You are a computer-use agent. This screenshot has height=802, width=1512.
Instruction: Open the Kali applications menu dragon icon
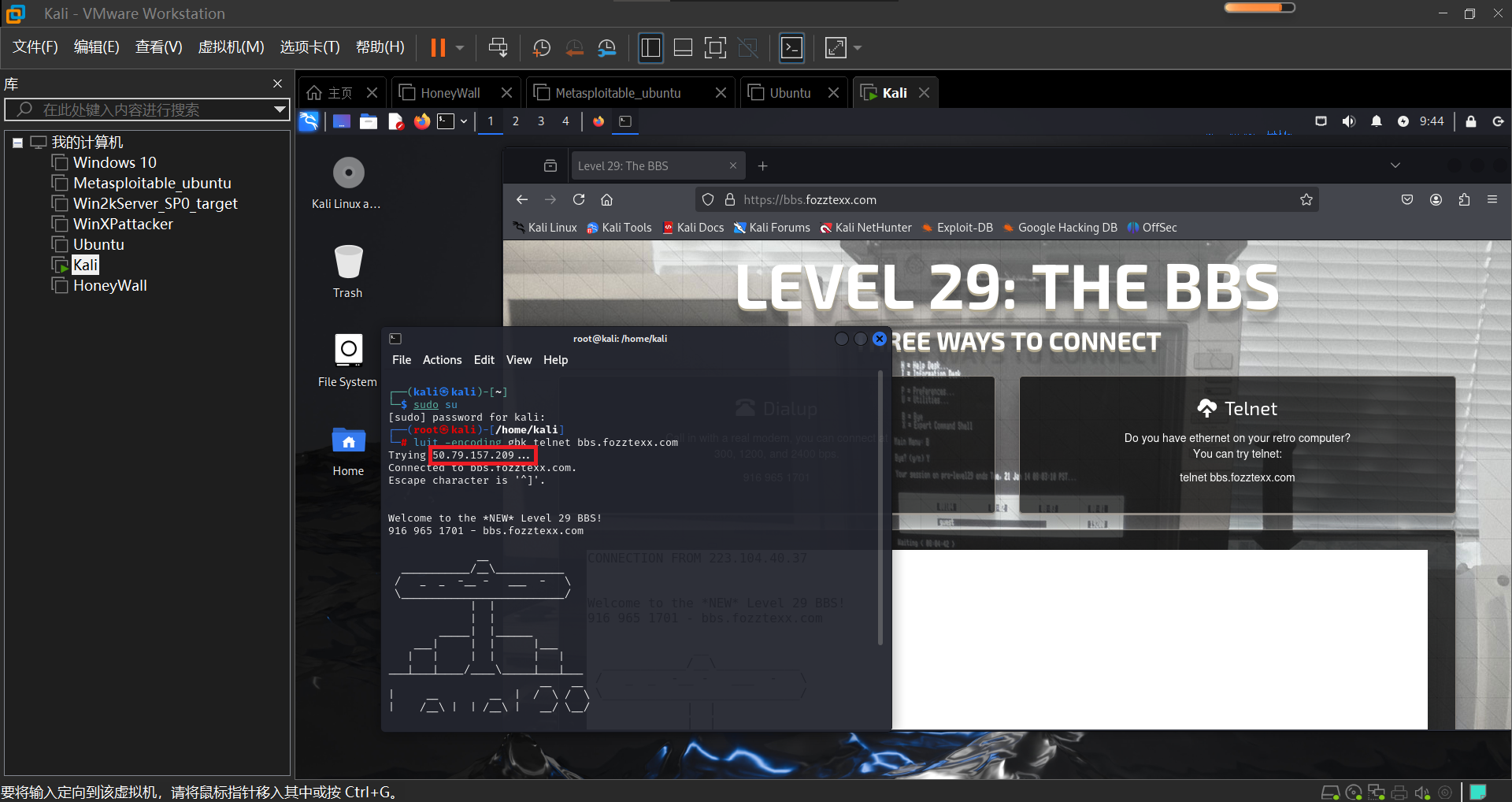[309, 121]
